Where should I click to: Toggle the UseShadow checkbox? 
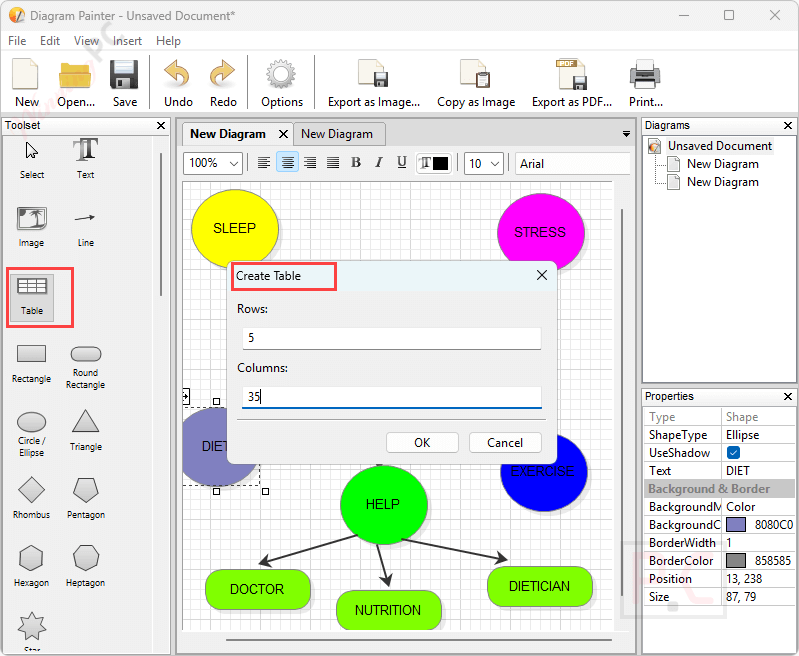tap(733, 453)
